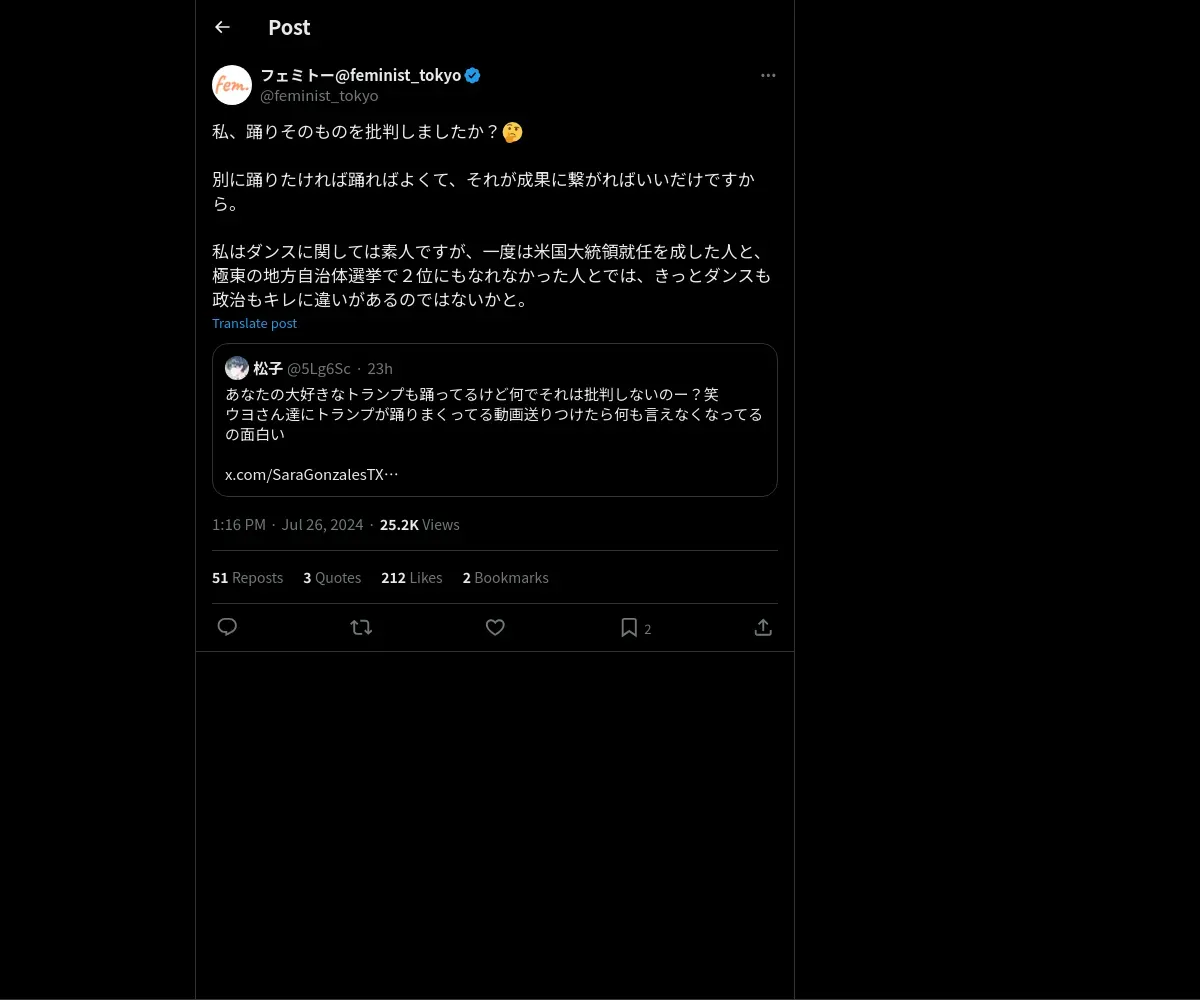Click the repost arrows icon
The image size is (1200, 1000).
pos(361,627)
